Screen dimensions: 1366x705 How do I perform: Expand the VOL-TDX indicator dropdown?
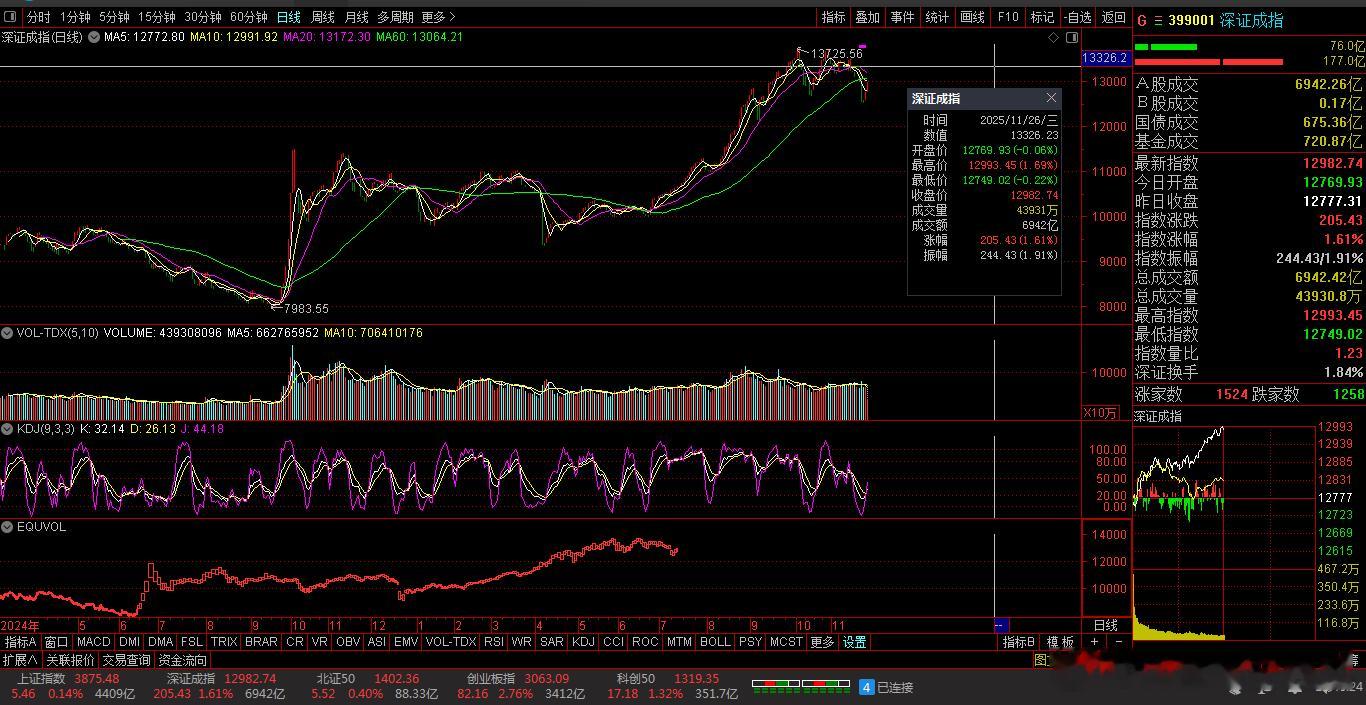[x=8, y=333]
